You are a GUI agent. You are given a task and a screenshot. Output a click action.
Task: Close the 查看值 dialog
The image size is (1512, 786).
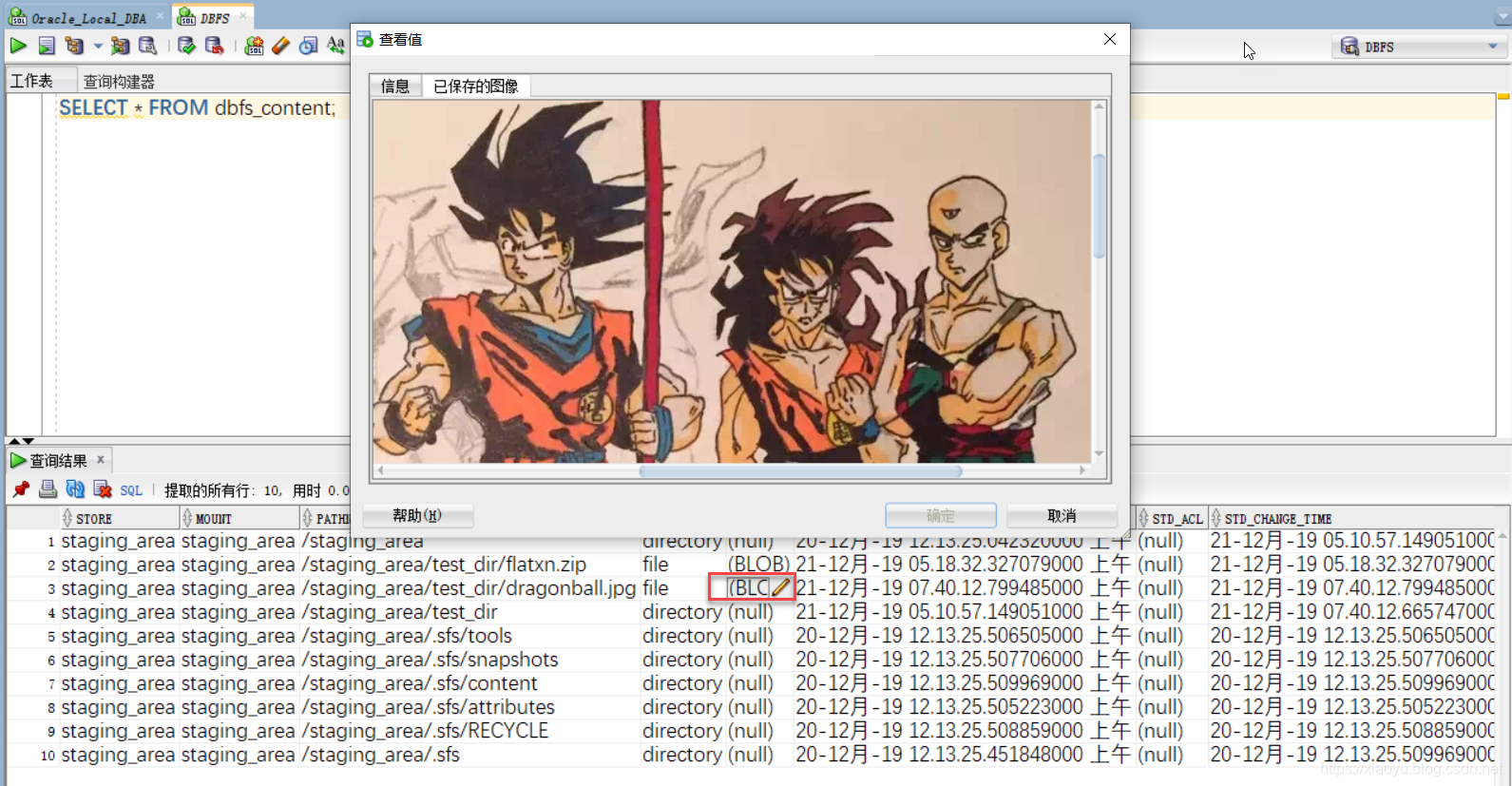[x=1110, y=39]
